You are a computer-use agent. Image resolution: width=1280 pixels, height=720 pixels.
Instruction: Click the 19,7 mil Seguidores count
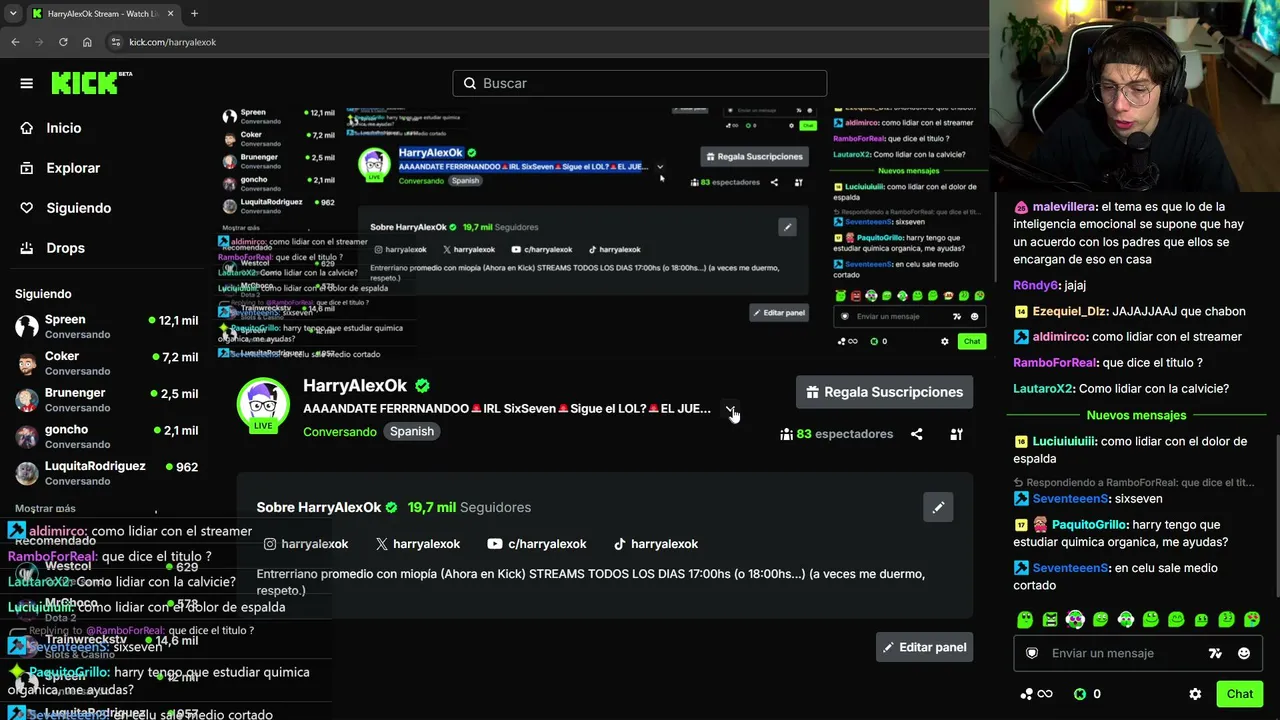(x=469, y=507)
